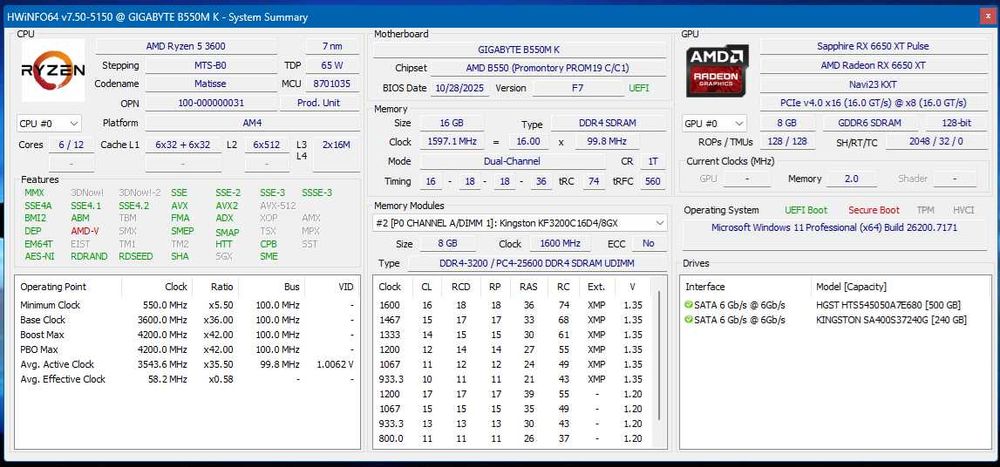Click the command rate value '1T'
This screenshot has width=1000, height=467.
pyautogui.click(x=653, y=161)
